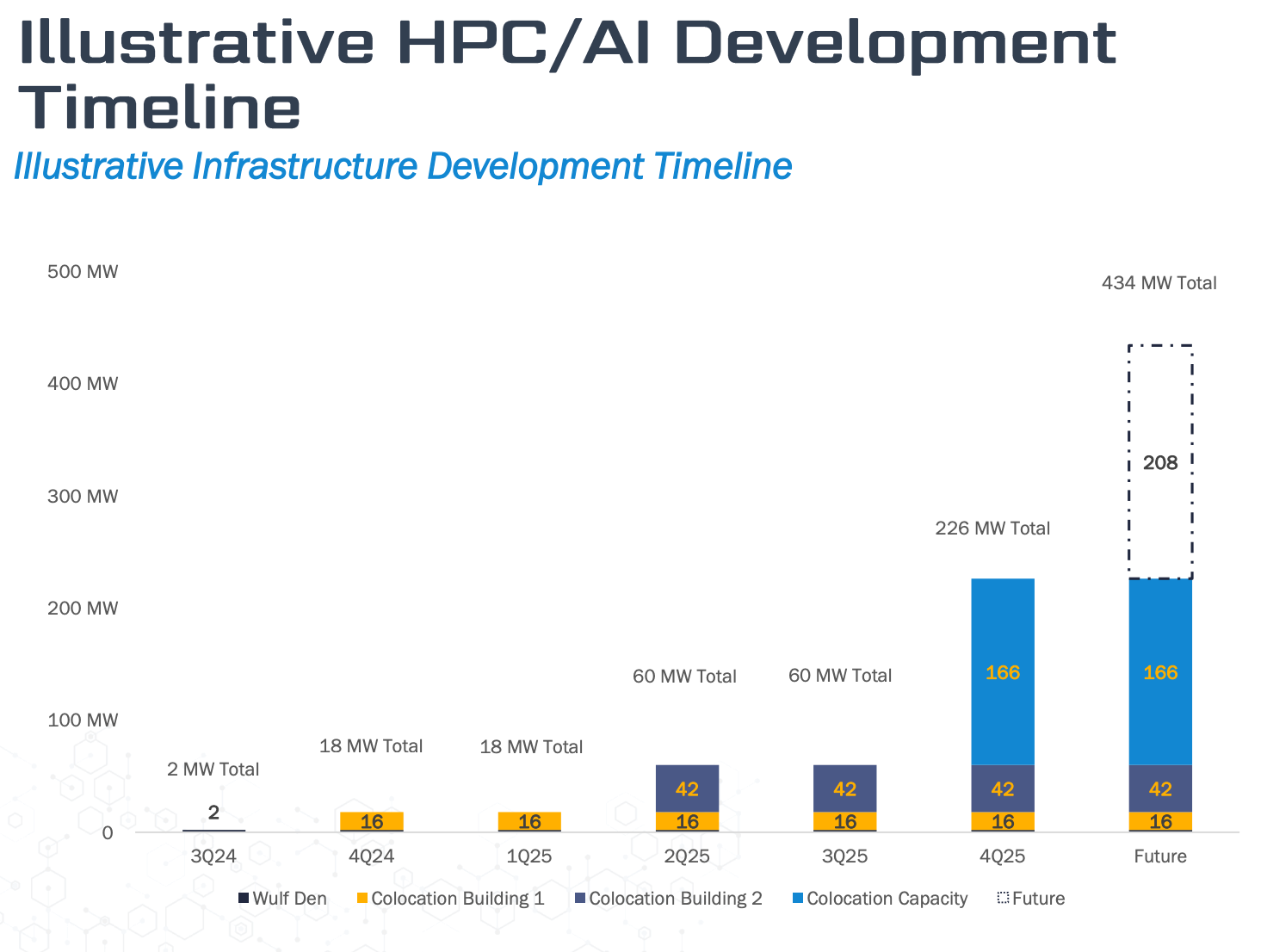Select the 226 MW Total label
The width and height of the screenshot is (1267, 952).
pos(992,529)
